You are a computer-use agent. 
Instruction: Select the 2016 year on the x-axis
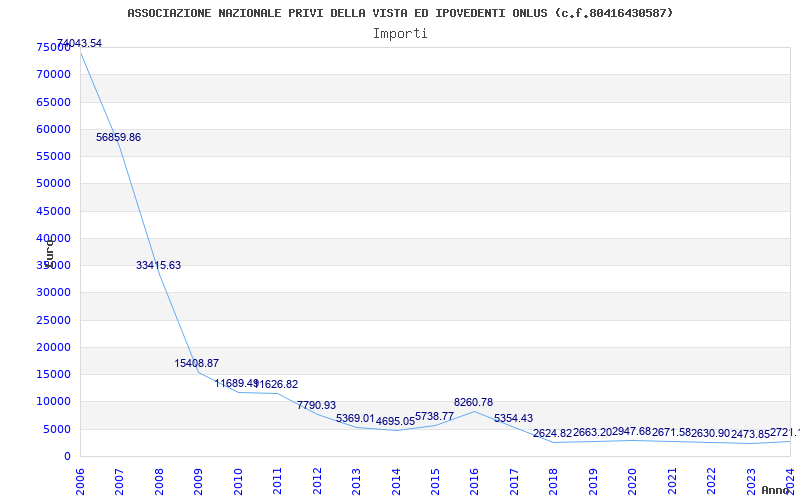click(474, 480)
